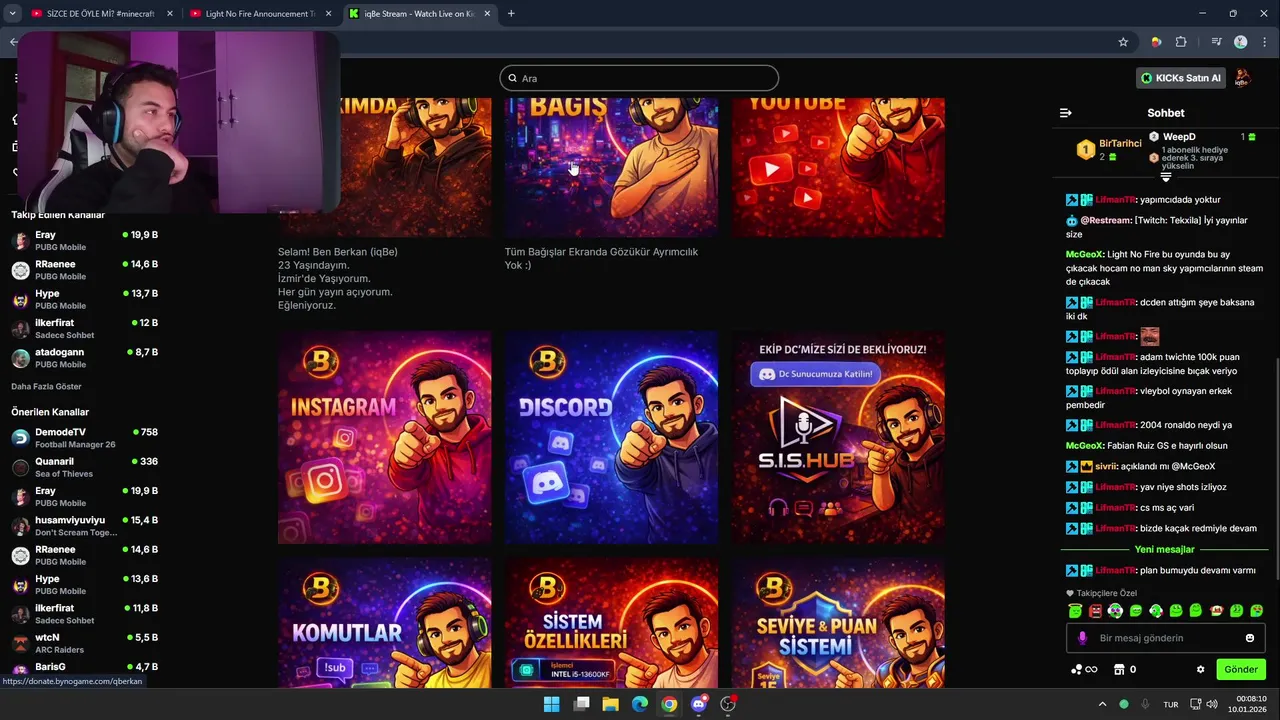Open browser extensions puzzle icon
Image resolution: width=1280 pixels, height=720 pixels.
pyautogui.click(x=1181, y=42)
